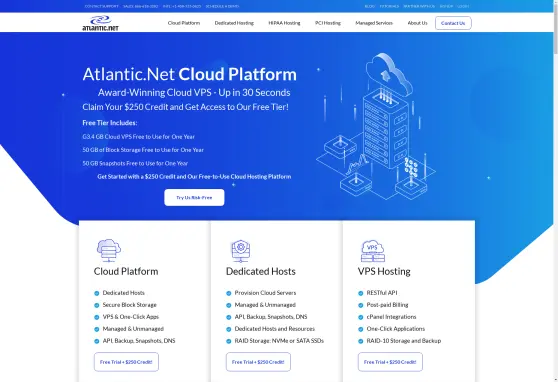
Task: Click 'RAID Storage: NVMe or SATA SSDs' item
Action: pos(279,341)
